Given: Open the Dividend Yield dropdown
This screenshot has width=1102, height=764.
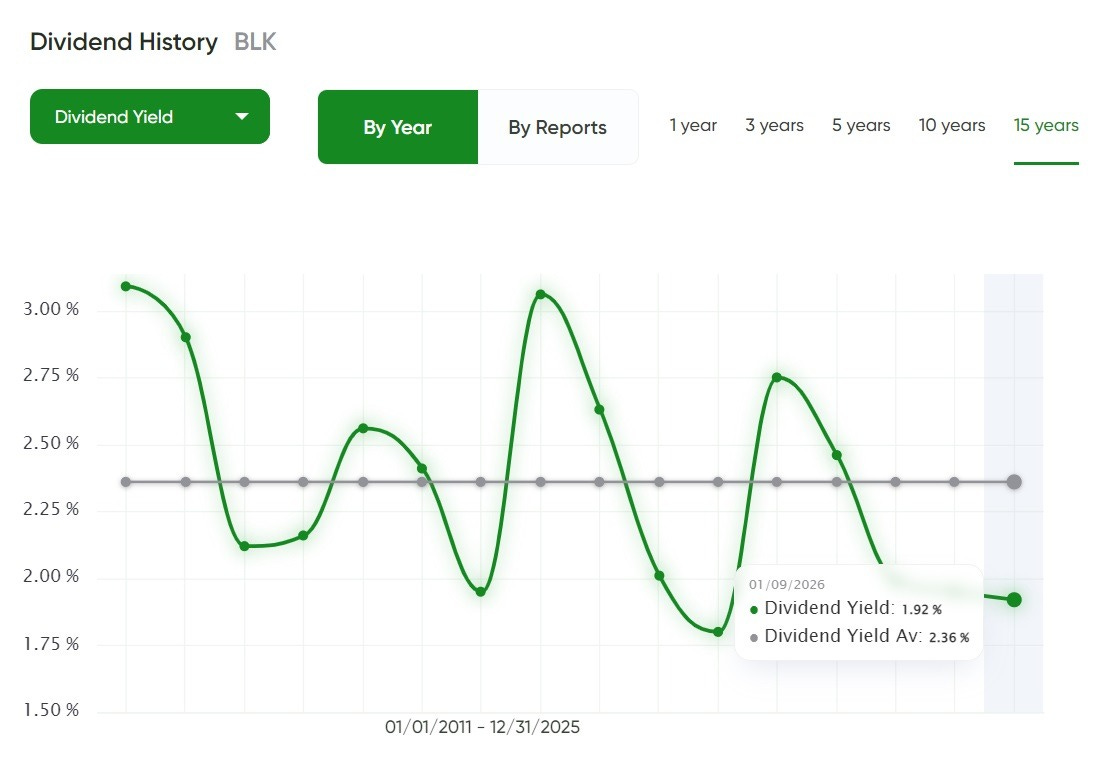Looking at the screenshot, I should pyautogui.click(x=150, y=117).
